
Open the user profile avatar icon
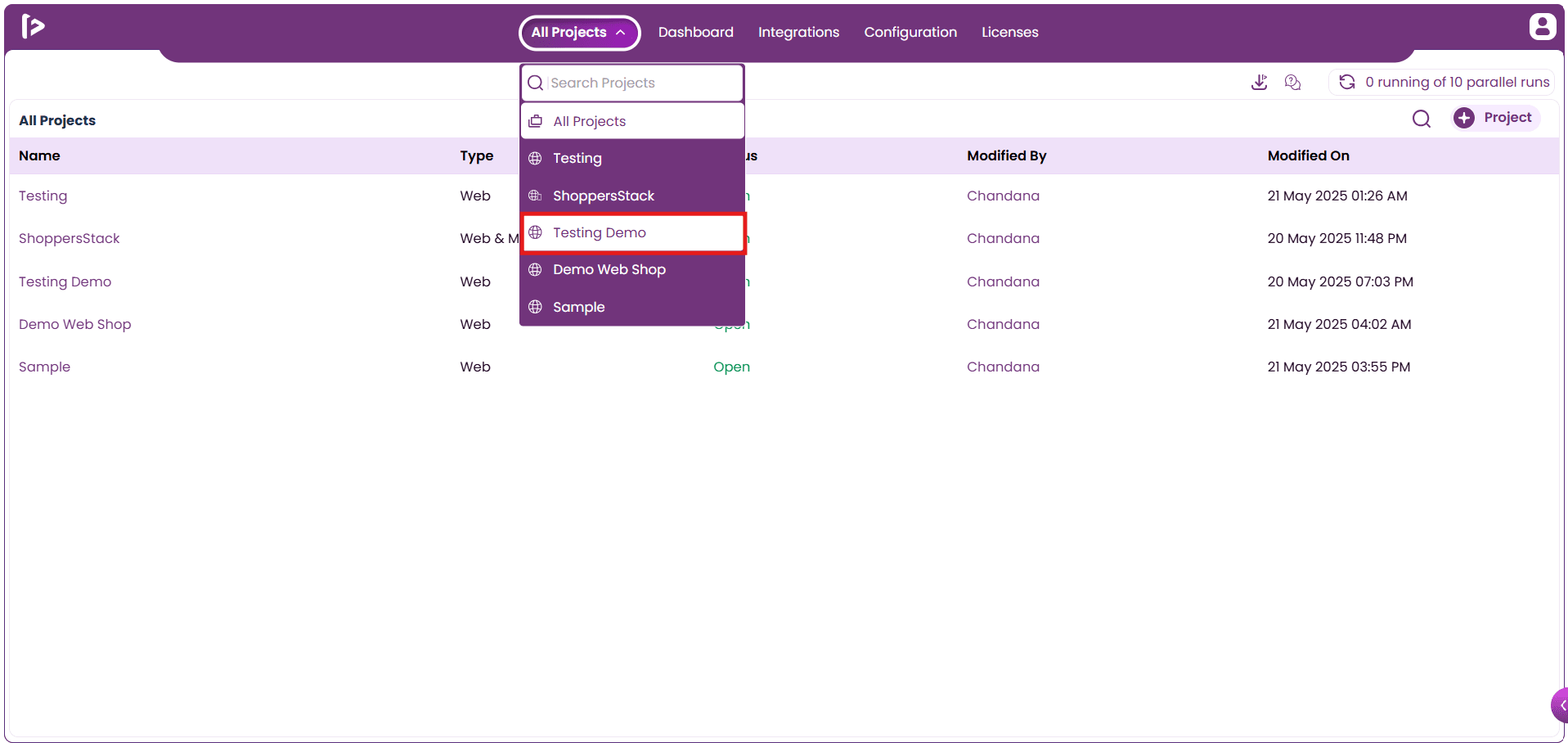[x=1543, y=26]
